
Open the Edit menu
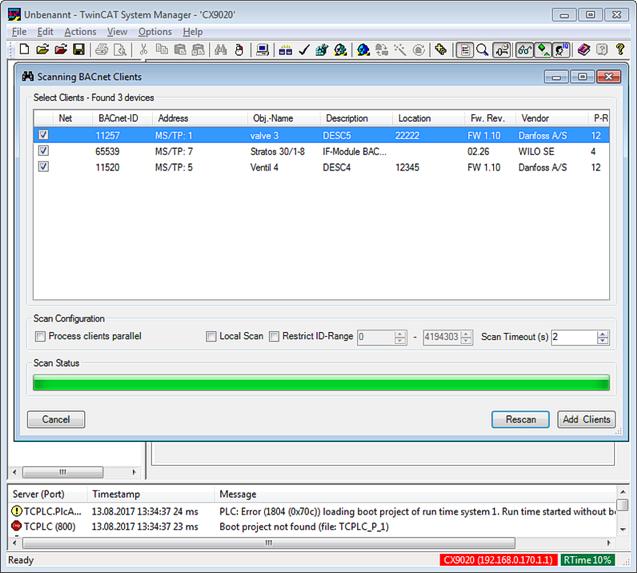(45, 32)
